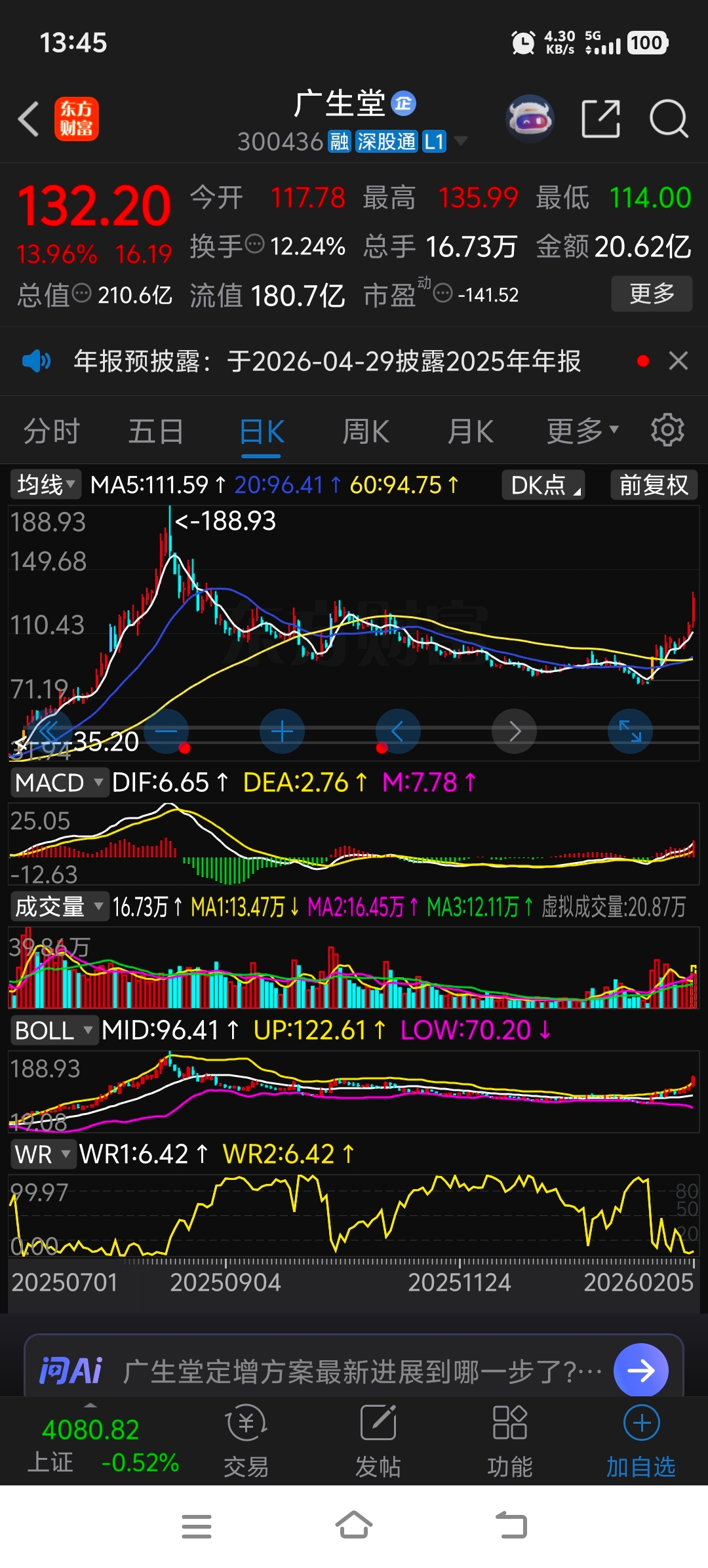Zoom out chart with minus button
708x1568 pixels.
click(x=166, y=731)
